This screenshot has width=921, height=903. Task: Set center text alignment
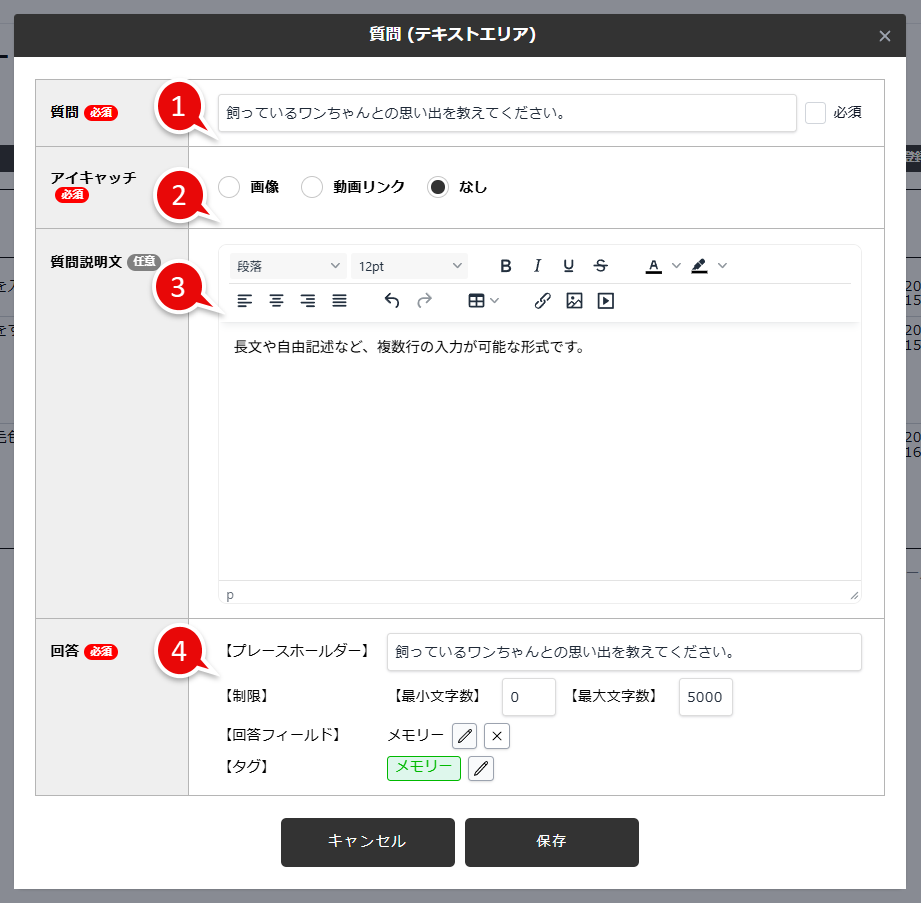tap(276, 300)
